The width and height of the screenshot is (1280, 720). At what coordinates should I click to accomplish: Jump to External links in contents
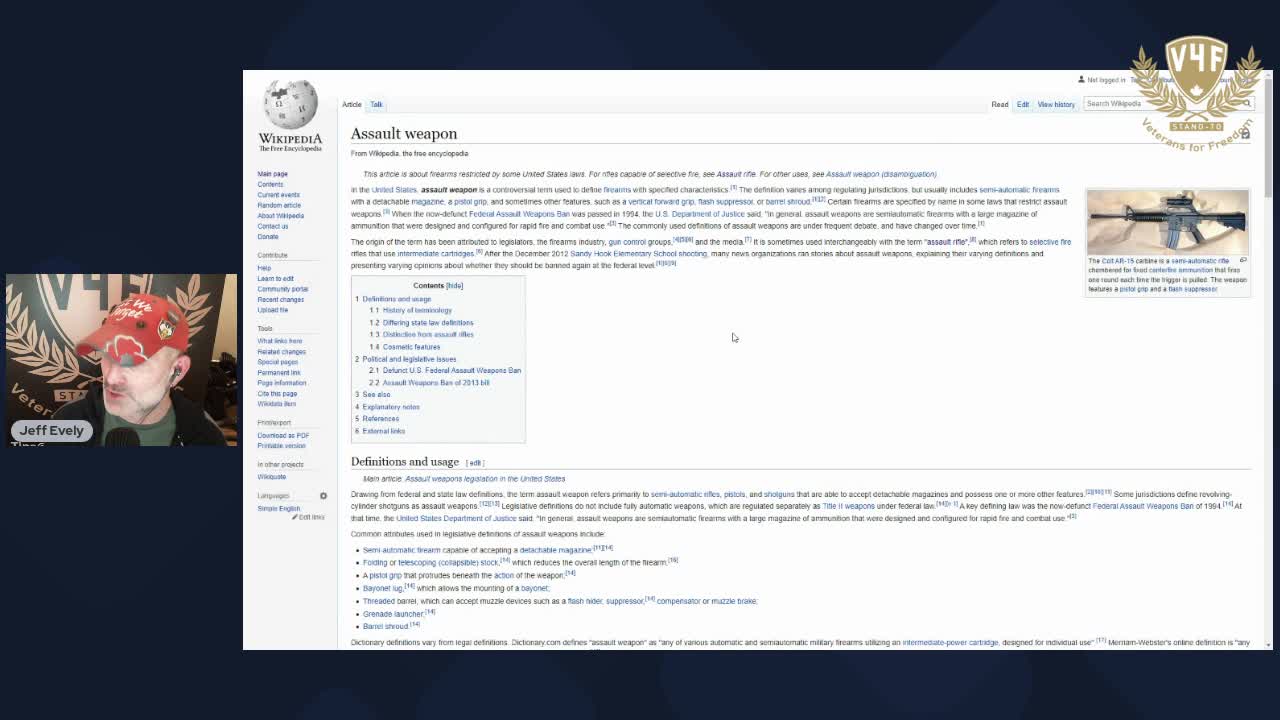(383, 431)
